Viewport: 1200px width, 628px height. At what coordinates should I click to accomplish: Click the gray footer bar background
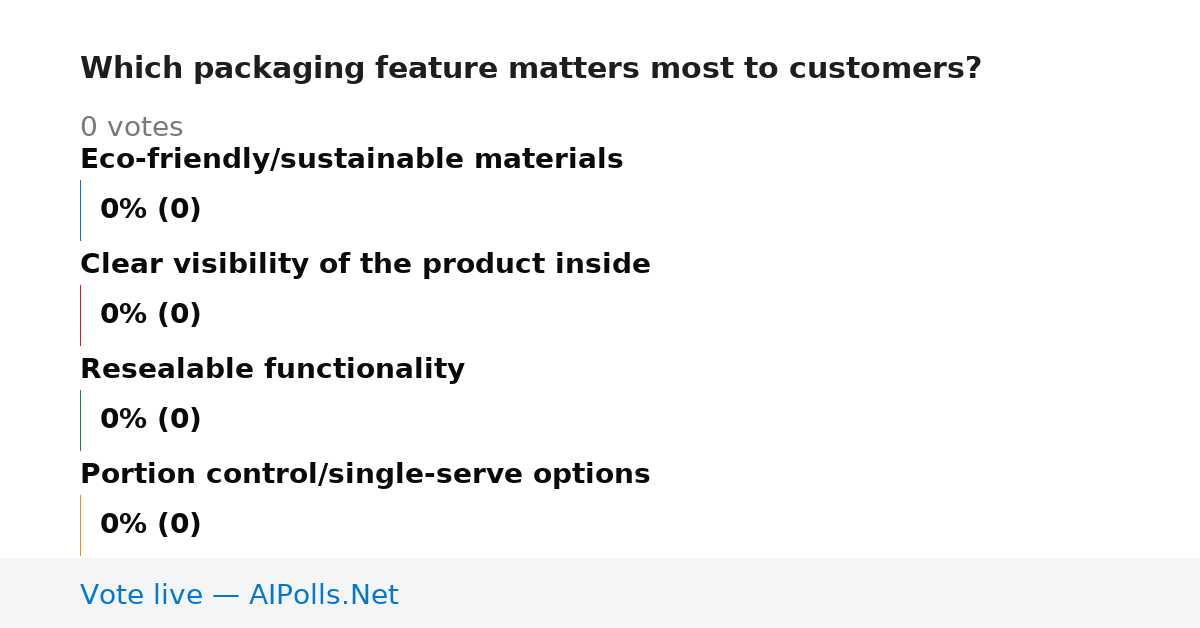click(800, 593)
